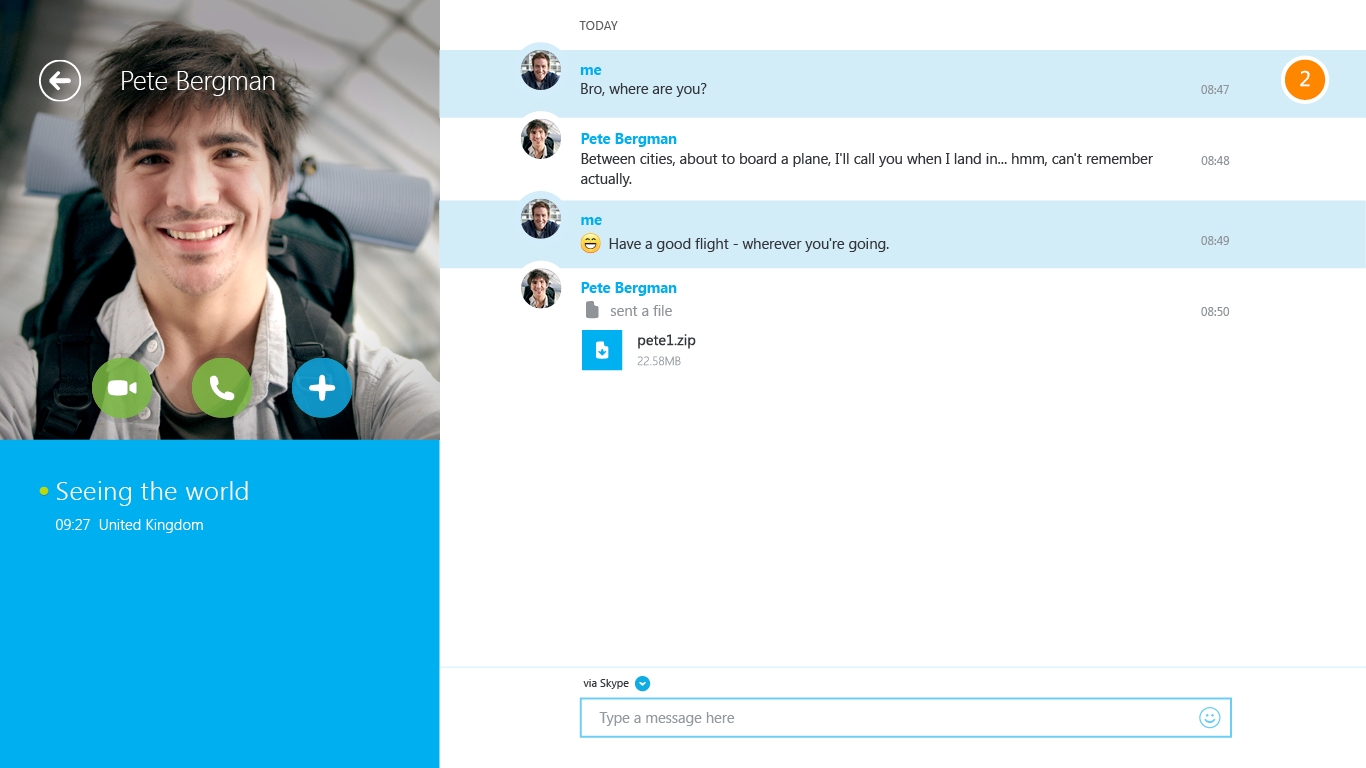The height and width of the screenshot is (768, 1366).
Task: Focus the Type a message here field
Action: tap(906, 718)
